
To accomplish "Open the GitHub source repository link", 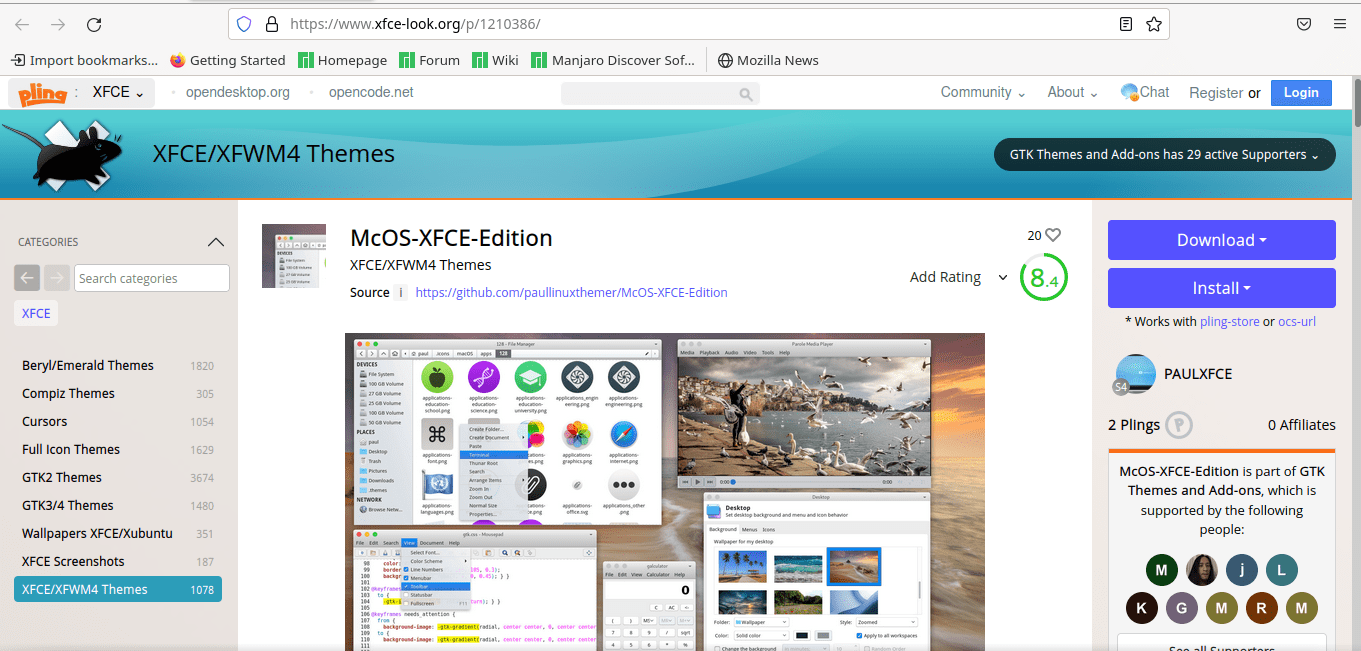I will coord(571,293).
